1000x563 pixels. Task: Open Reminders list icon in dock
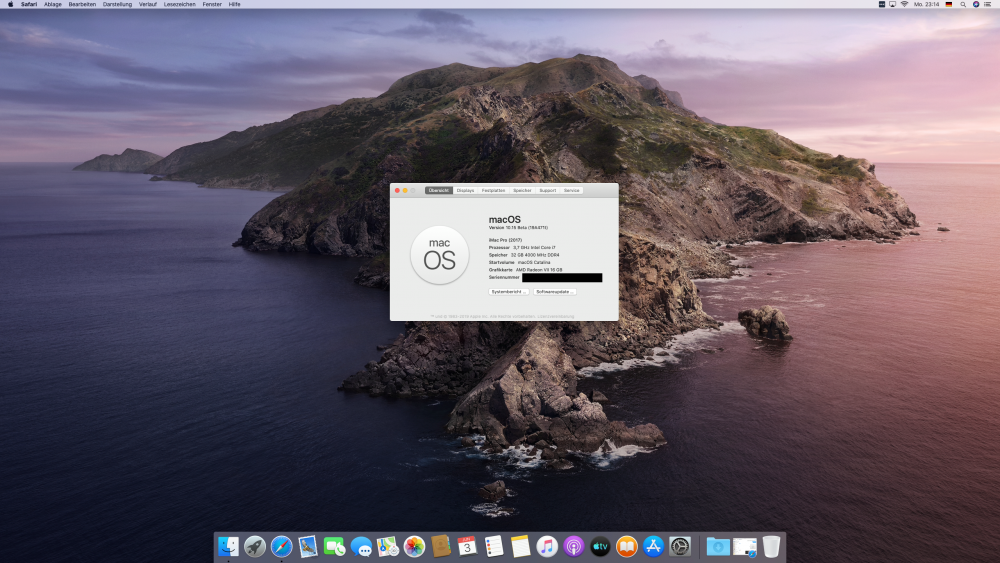[x=494, y=546]
